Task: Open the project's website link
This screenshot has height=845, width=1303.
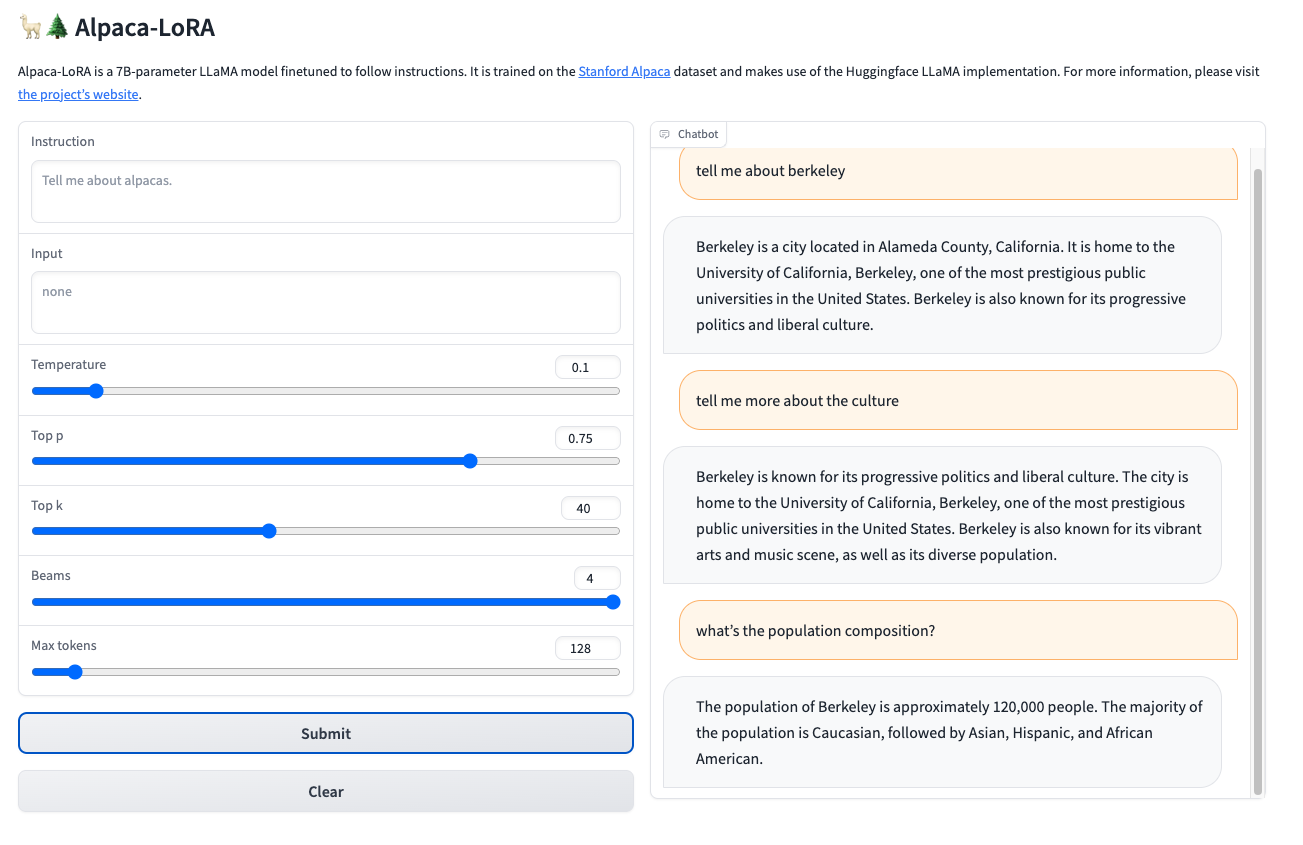Action: tap(78, 95)
